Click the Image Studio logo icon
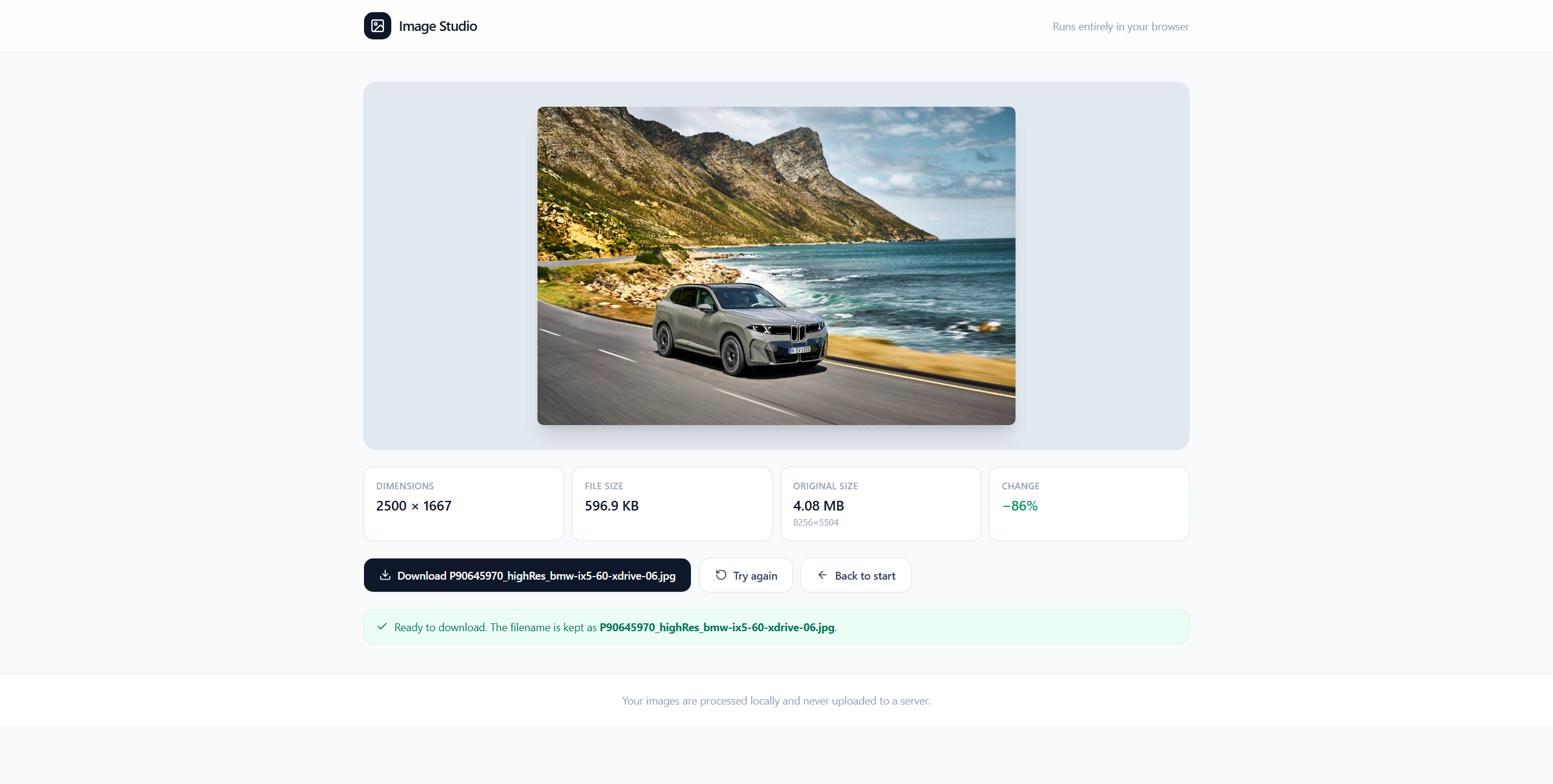This screenshot has width=1553, height=784. pos(377,26)
